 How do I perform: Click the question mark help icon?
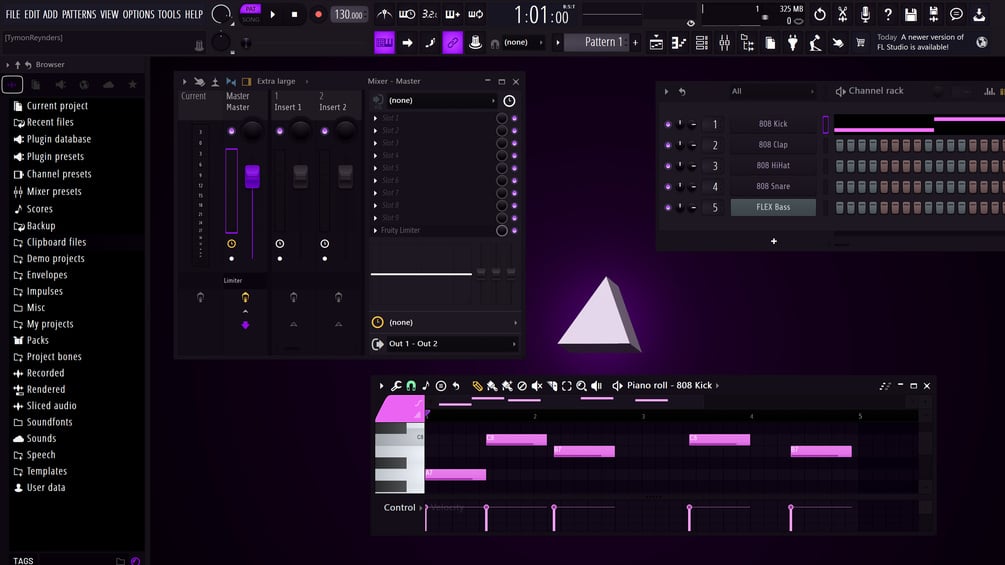point(888,14)
